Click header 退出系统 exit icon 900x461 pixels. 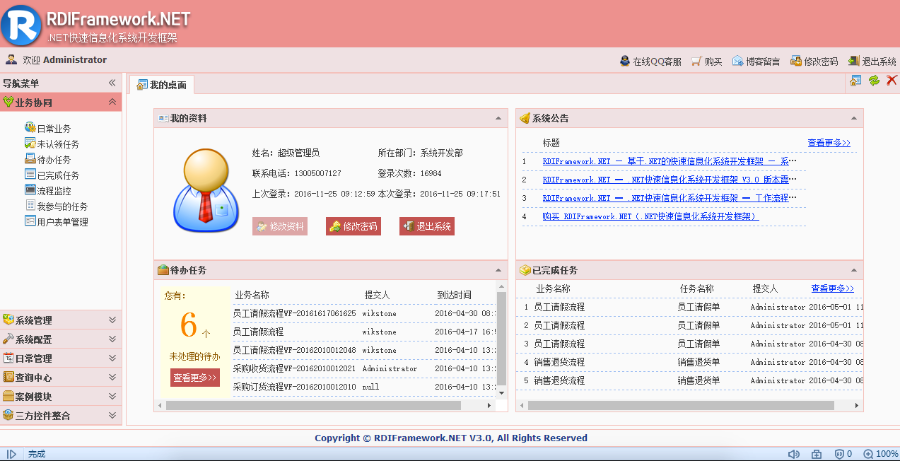pos(854,61)
